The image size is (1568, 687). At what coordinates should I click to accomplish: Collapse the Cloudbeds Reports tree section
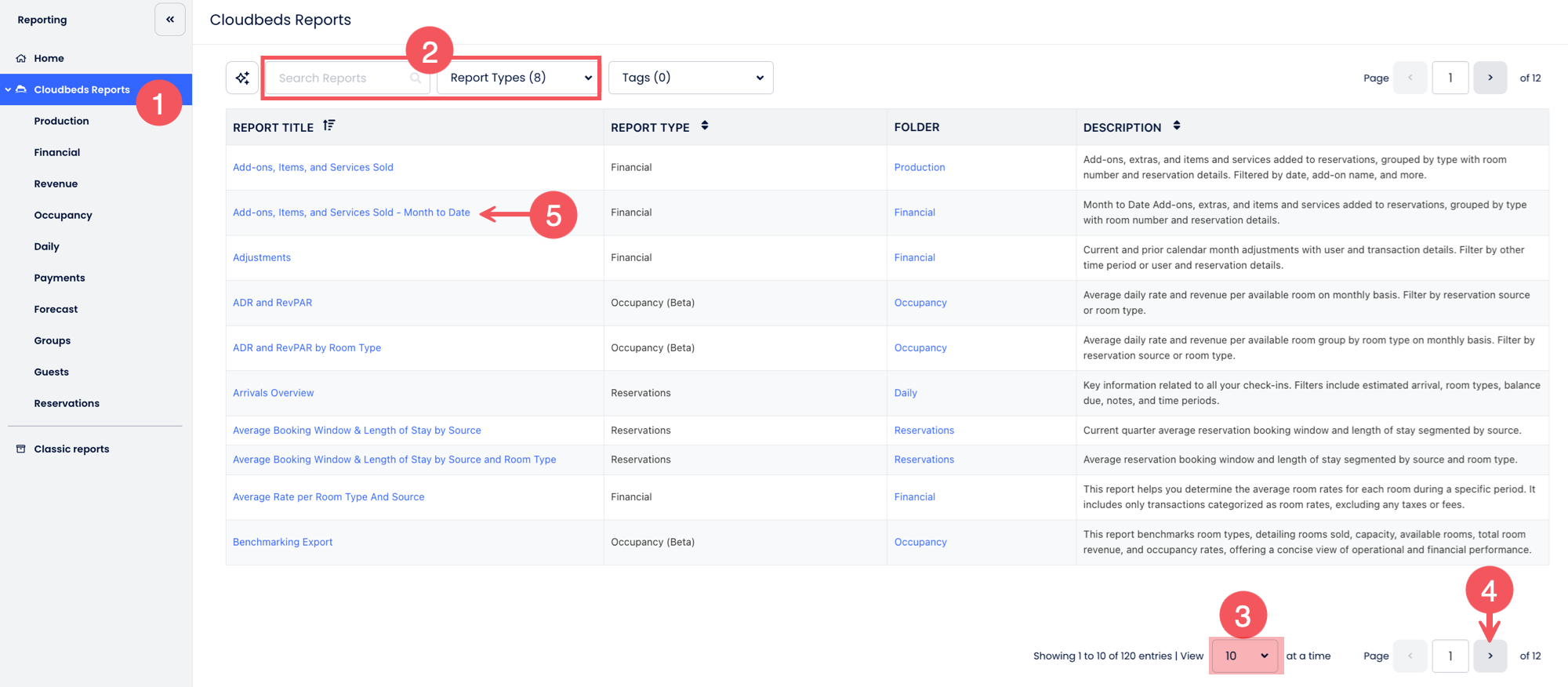[8, 90]
